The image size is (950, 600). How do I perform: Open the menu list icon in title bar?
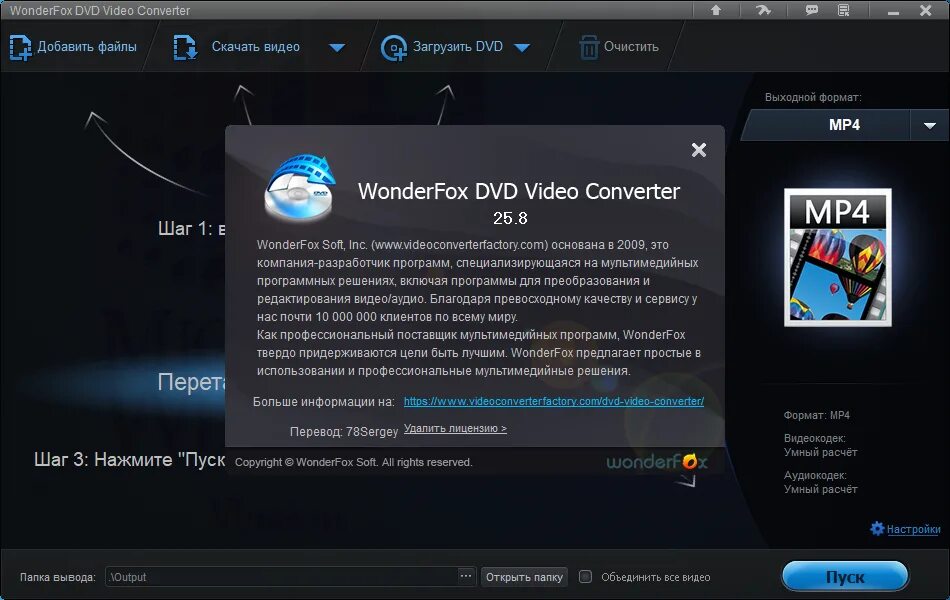(843, 10)
